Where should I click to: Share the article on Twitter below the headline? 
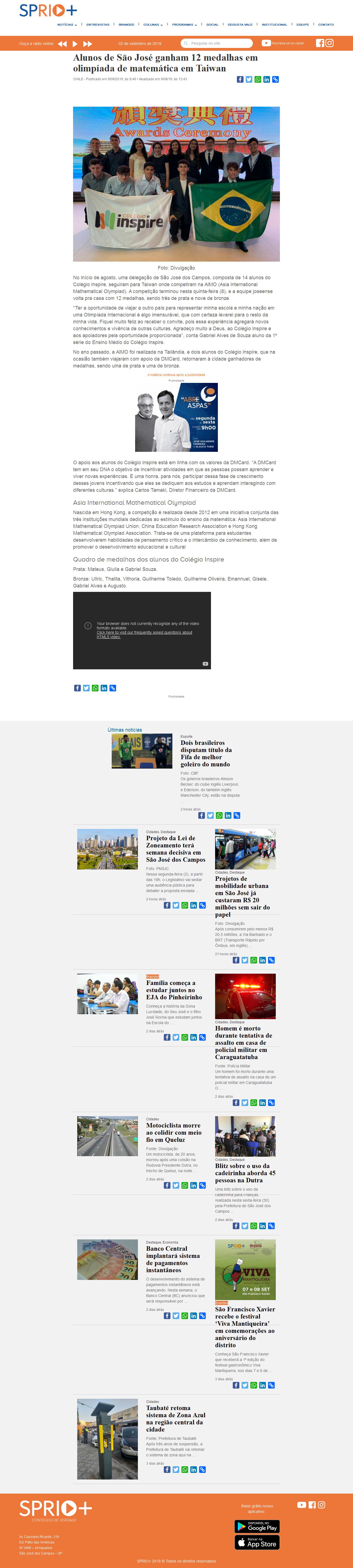coord(249,80)
